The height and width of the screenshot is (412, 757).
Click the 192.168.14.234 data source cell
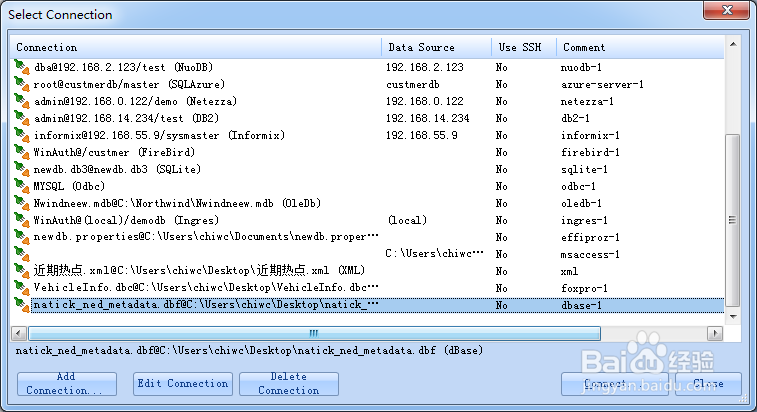click(x=427, y=118)
